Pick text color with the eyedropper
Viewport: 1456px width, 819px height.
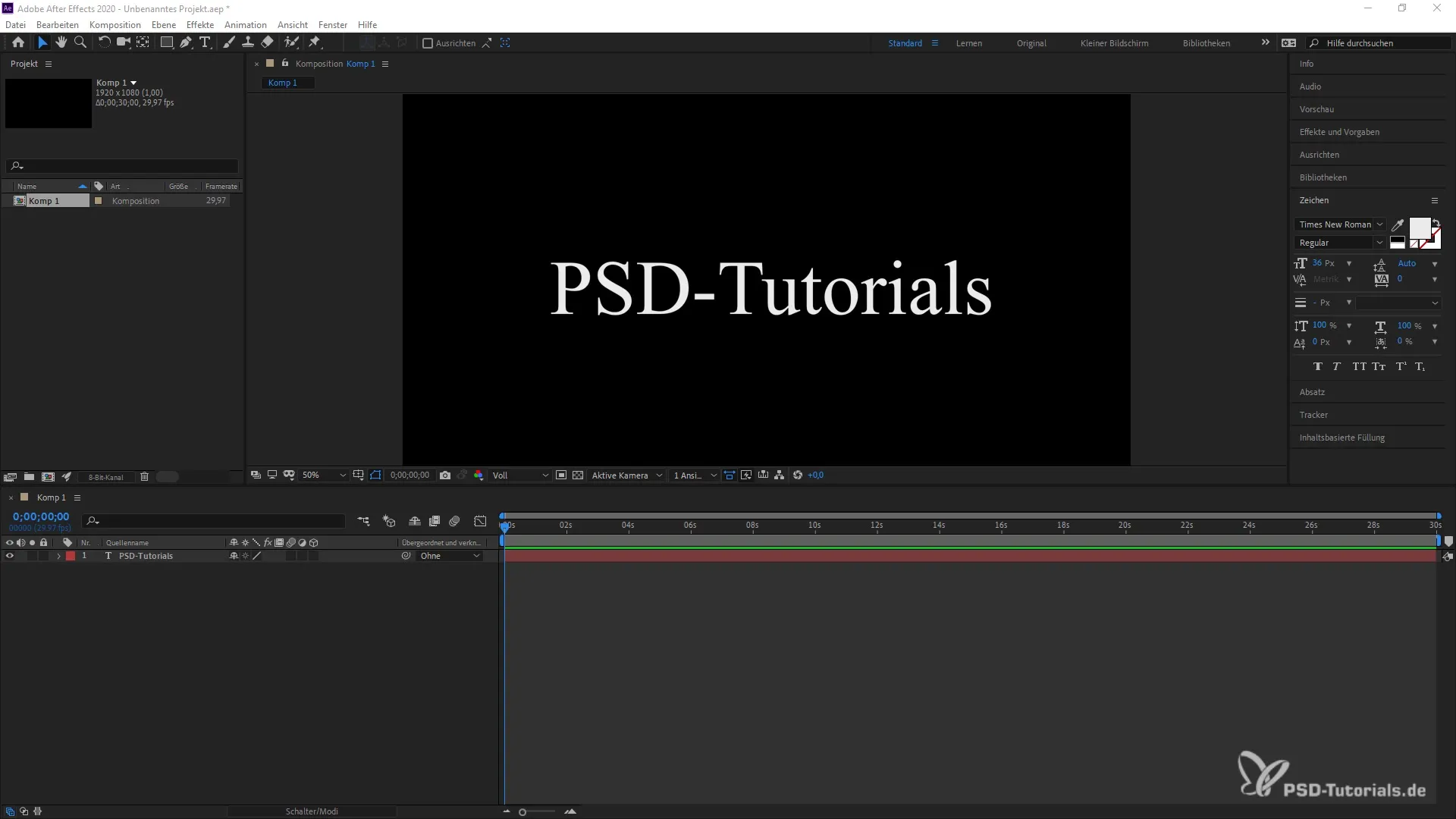pos(1398,224)
